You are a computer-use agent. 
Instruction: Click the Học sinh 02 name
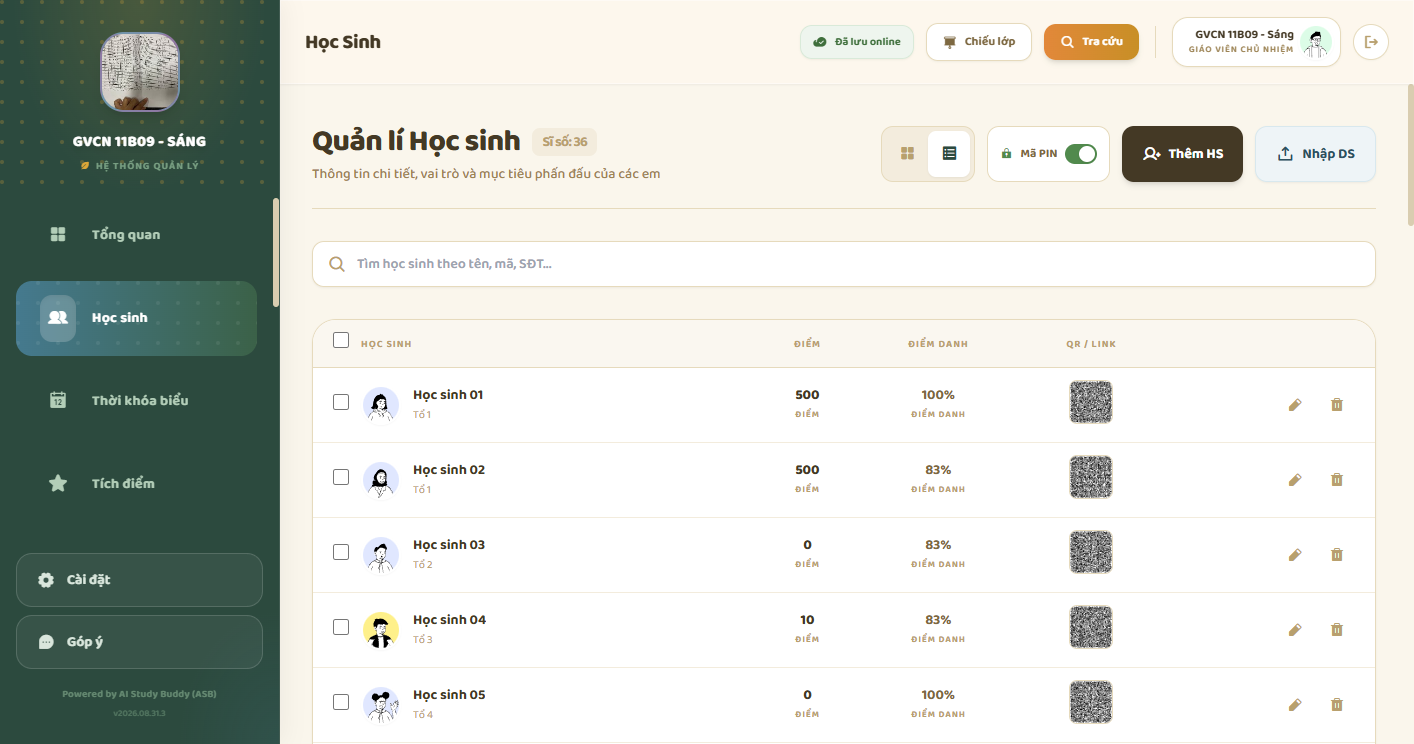click(x=449, y=470)
